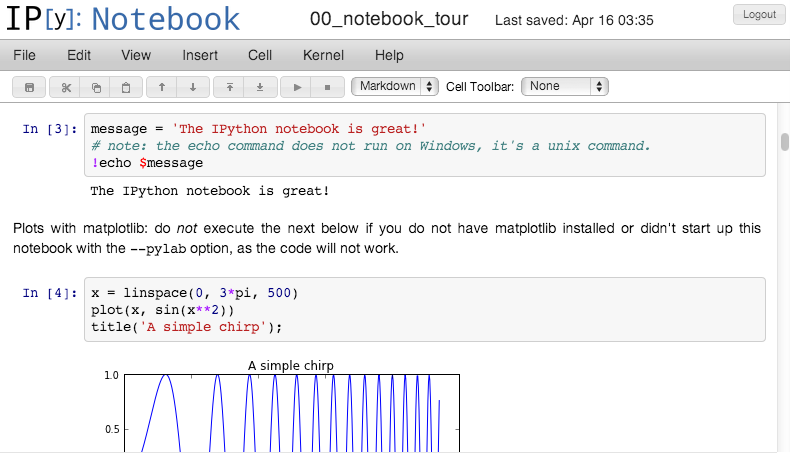Click the 'Last saved: Apr 16 03:35' status

574,20
